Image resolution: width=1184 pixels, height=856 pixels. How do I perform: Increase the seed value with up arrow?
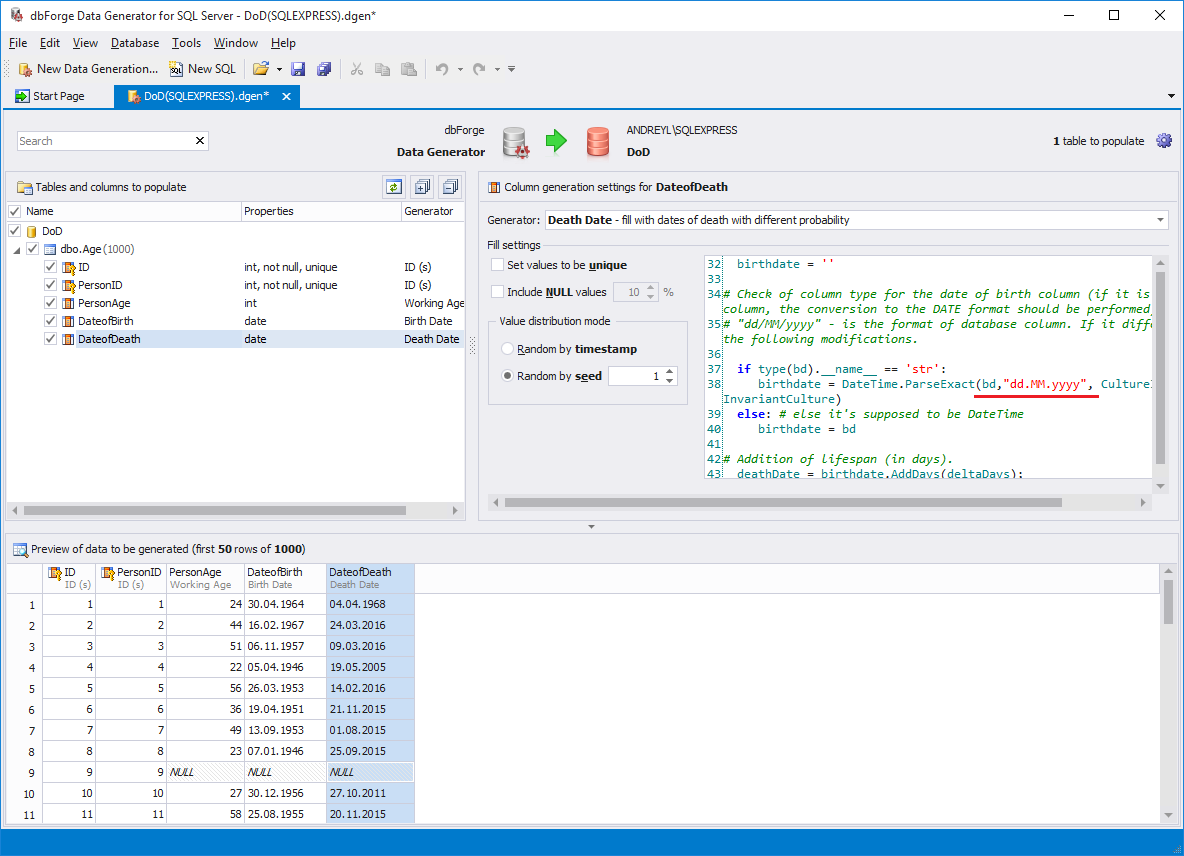[x=670, y=371]
